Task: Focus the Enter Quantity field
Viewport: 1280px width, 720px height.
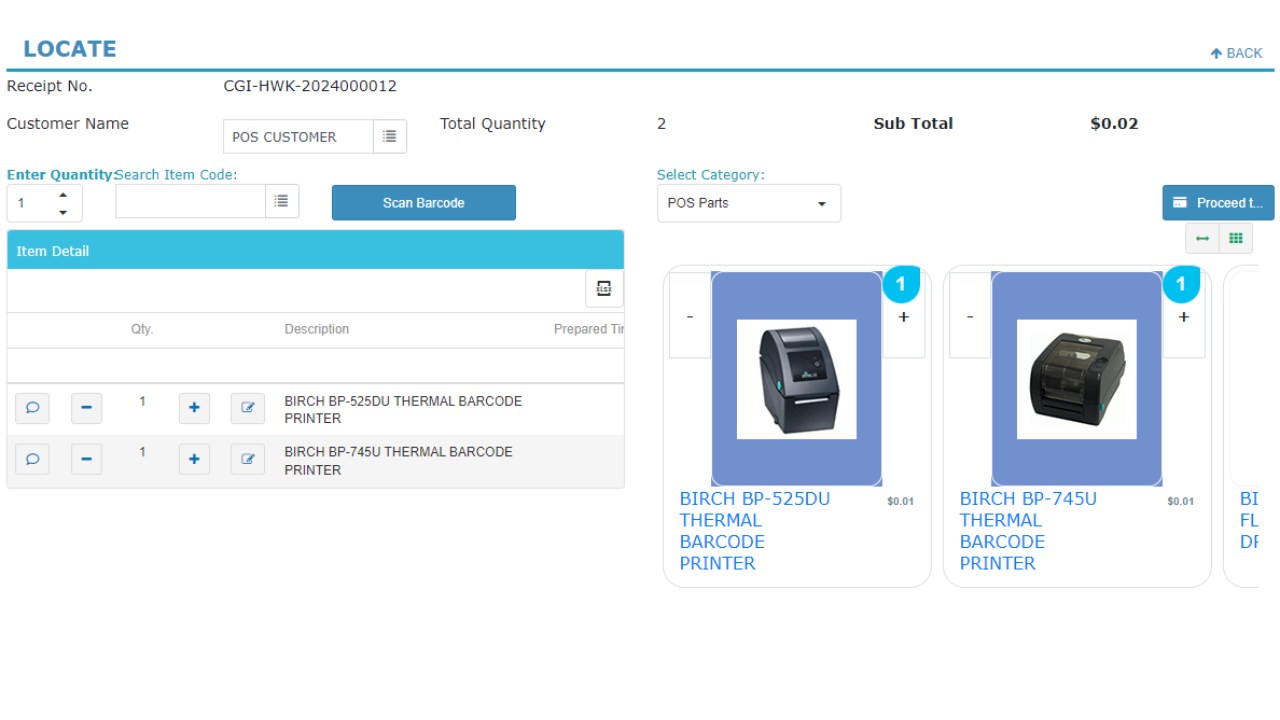Action: pyautogui.click(x=31, y=203)
